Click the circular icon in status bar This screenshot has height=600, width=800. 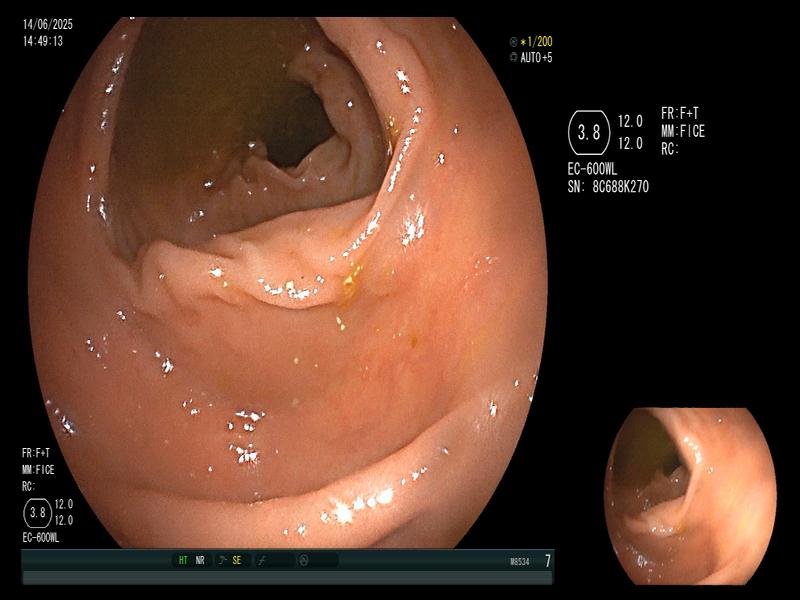point(304,561)
